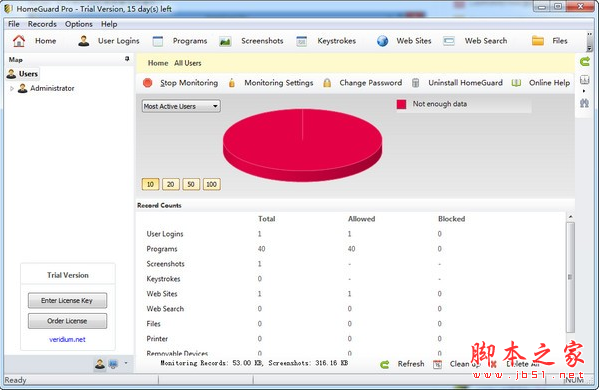Screen dimensions: 599x390
Task: Click the red Stop Monitoring icon
Action: point(147,83)
